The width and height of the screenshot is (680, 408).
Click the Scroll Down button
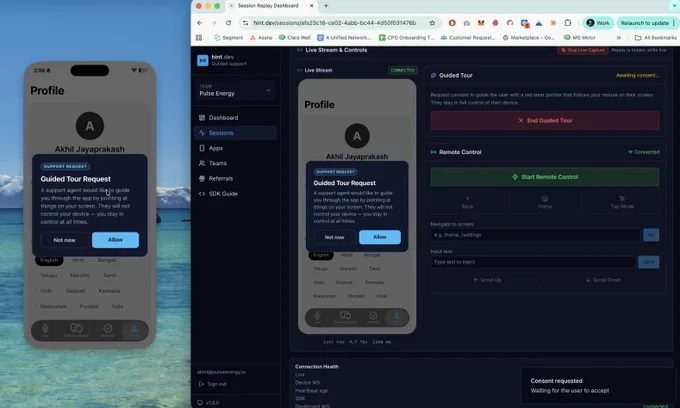point(603,280)
